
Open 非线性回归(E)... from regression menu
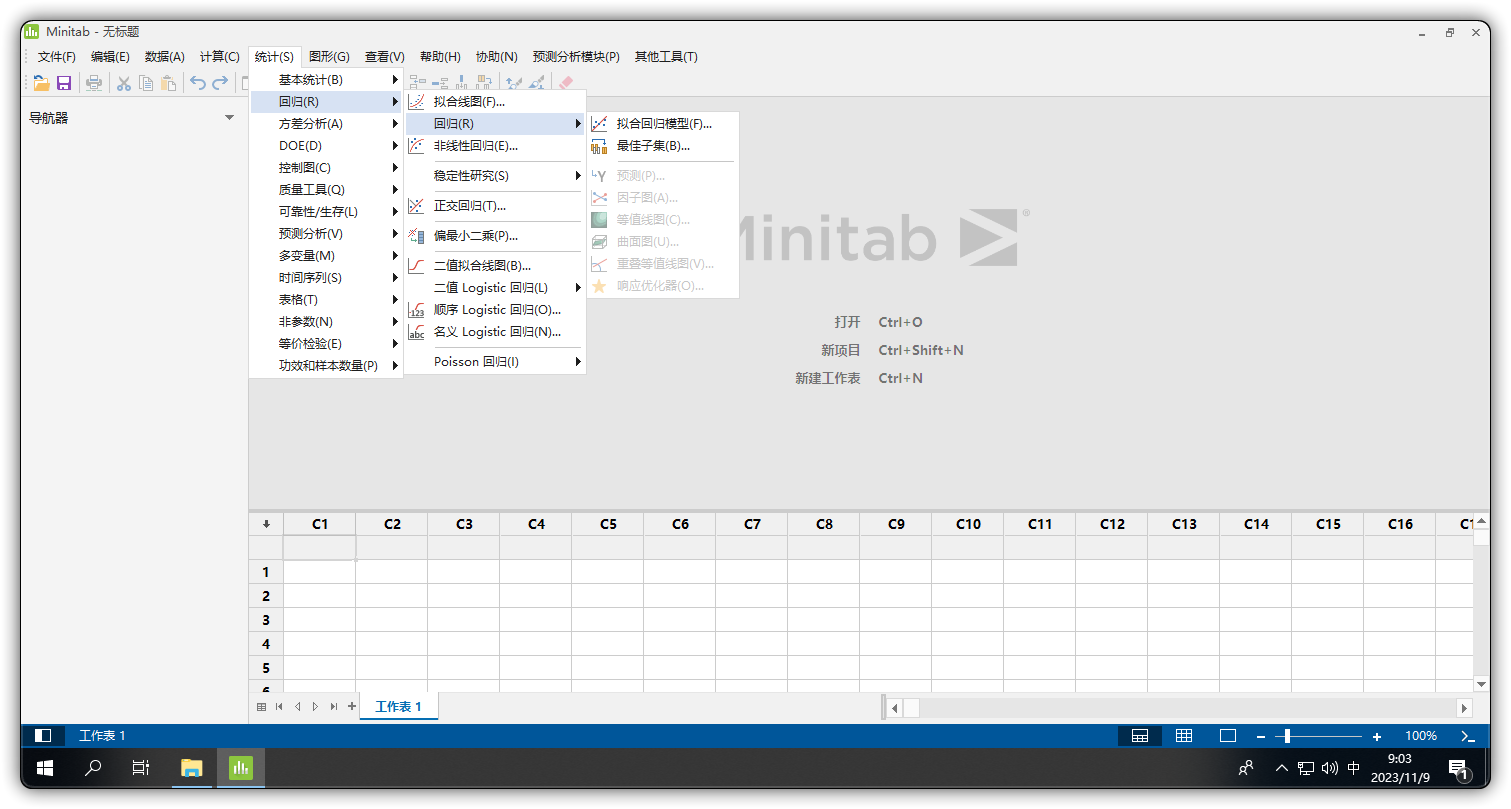pos(494,146)
